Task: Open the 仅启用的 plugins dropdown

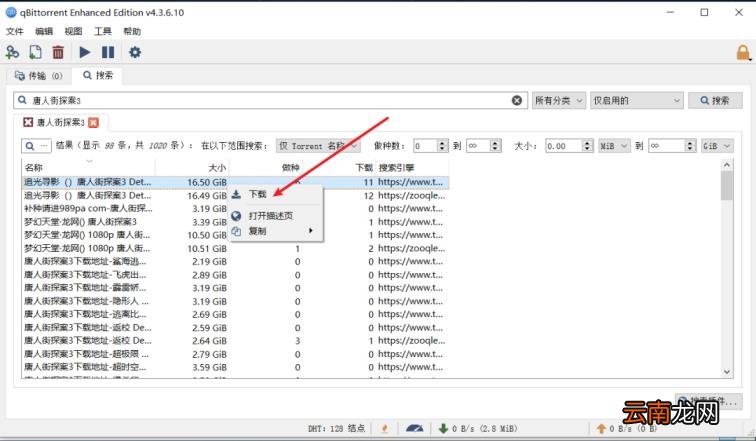Action: (636, 100)
